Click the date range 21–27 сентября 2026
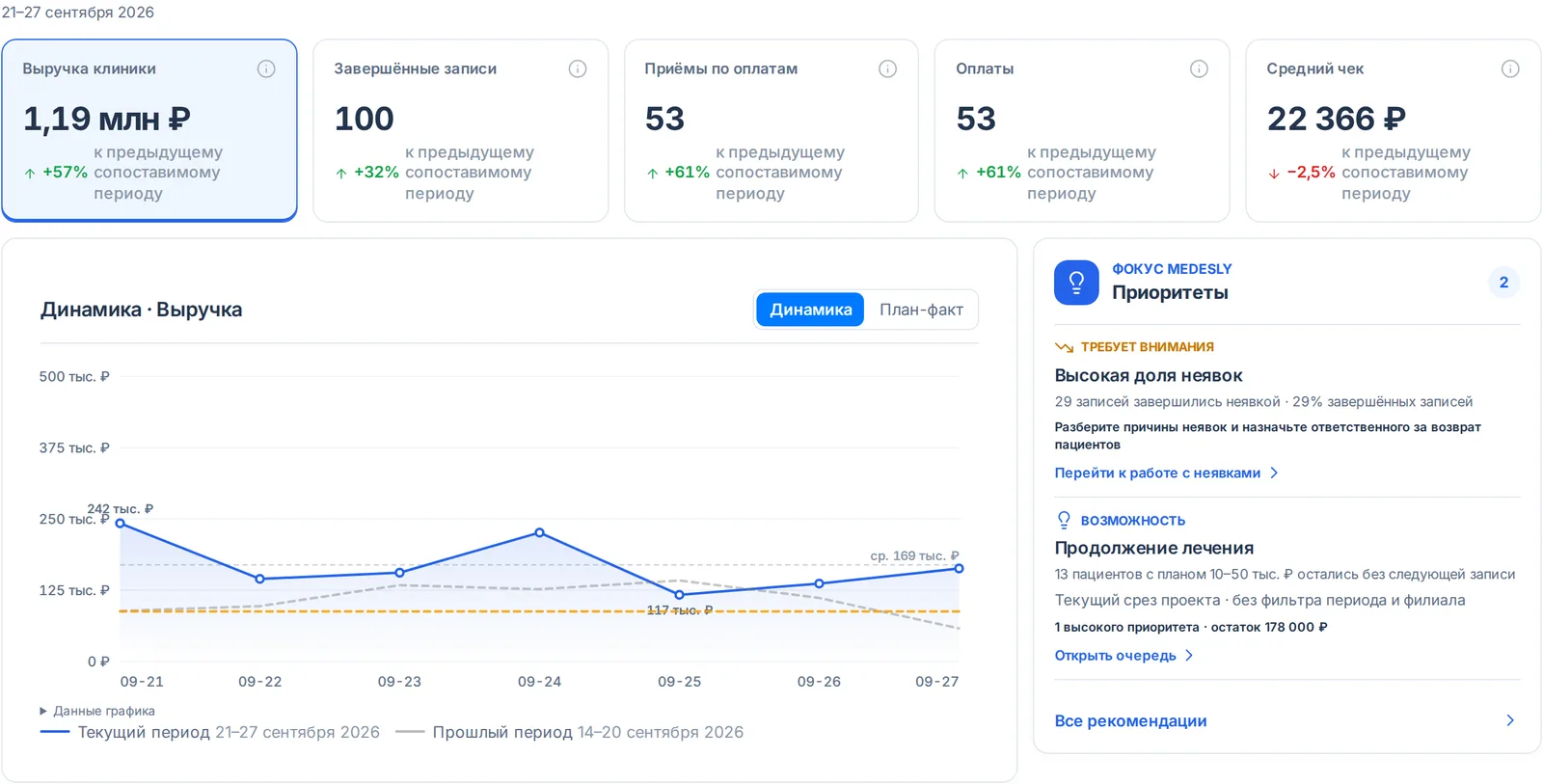1543x784 pixels. coord(78,13)
